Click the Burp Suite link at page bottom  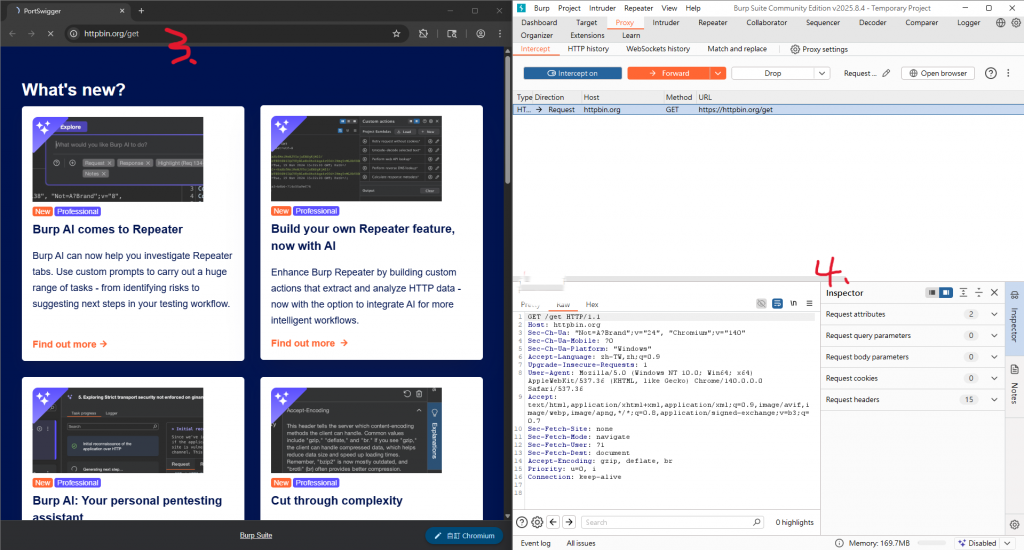[x=255, y=535]
